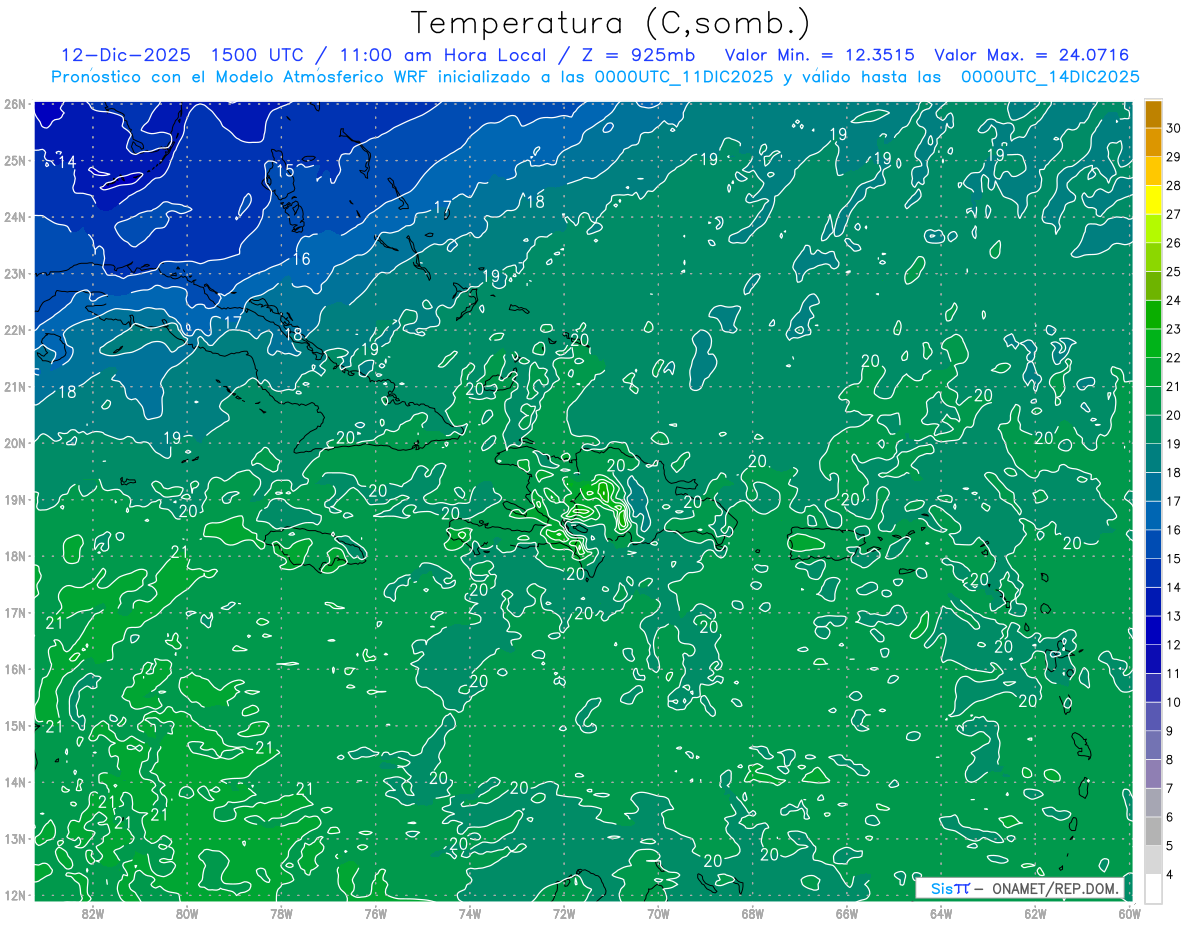
Task: Click the '72W' longitude axis label
Action: (563, 913)
